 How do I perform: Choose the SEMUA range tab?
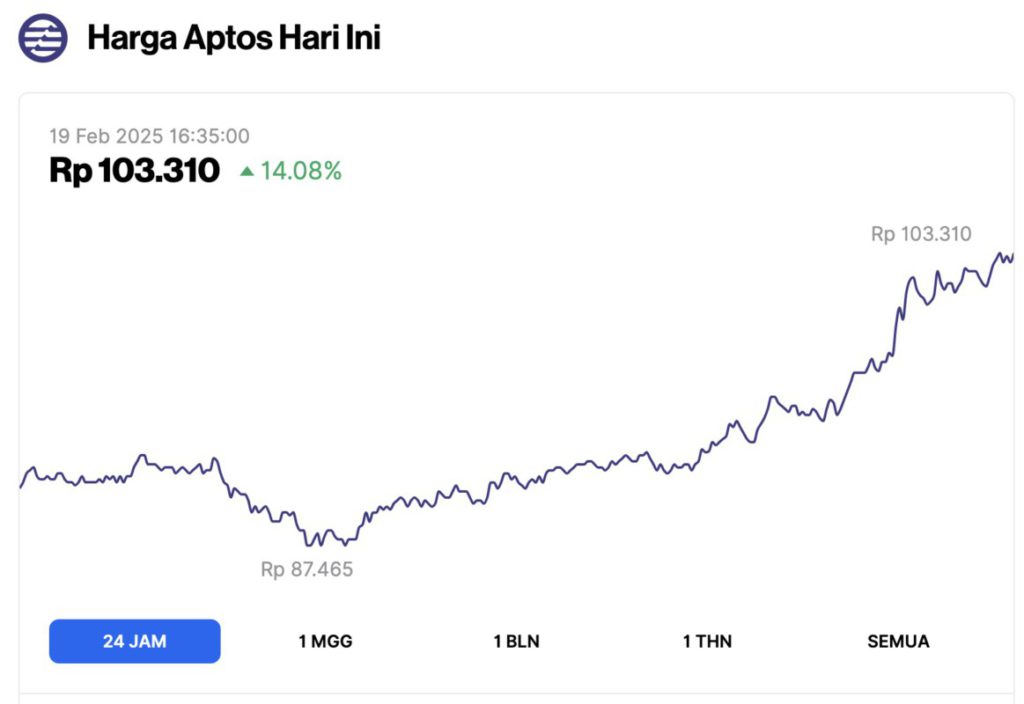pos(898,641)
